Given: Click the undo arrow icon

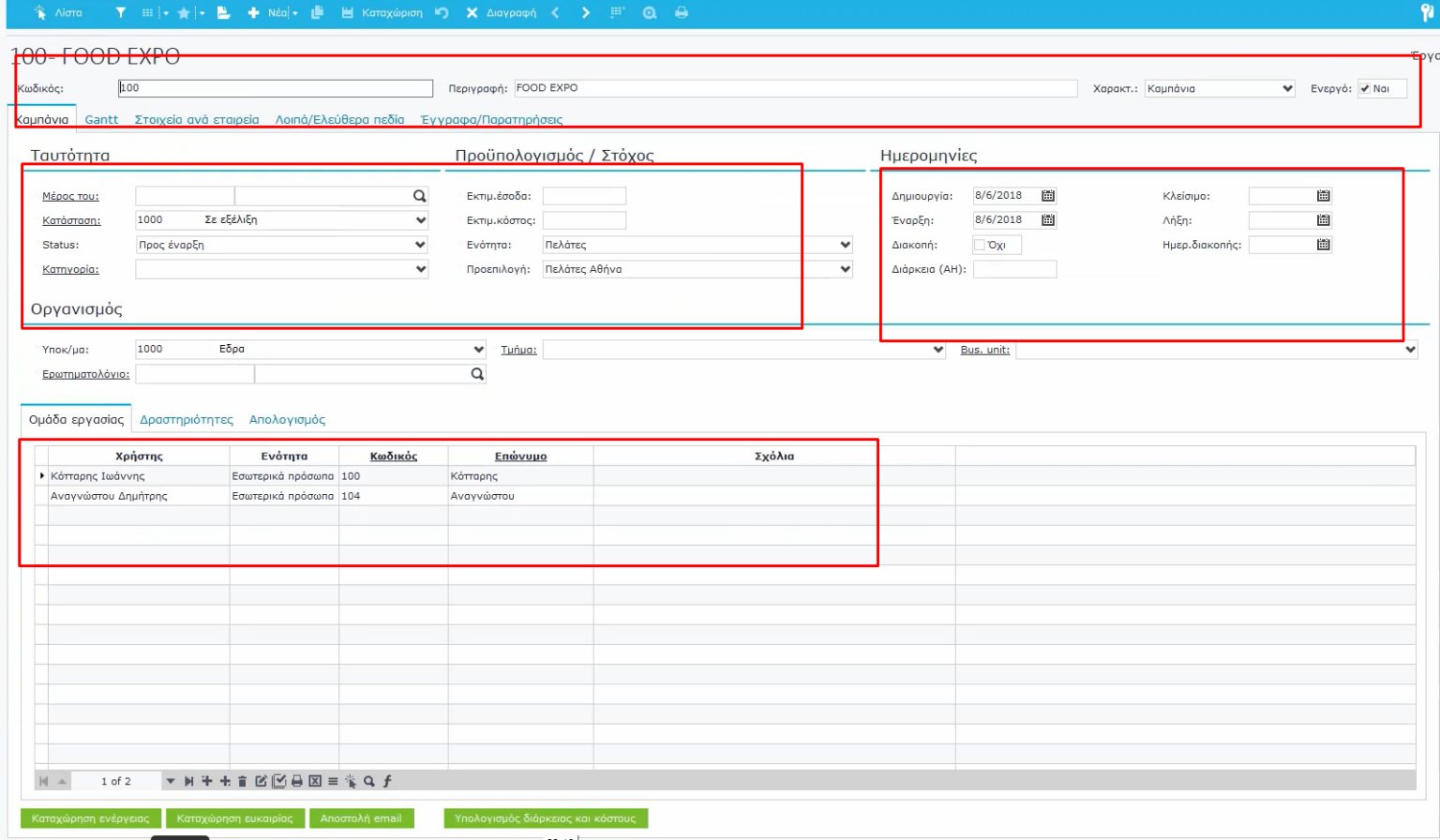Looking at the screenshot, I should [x=442, y=13].
